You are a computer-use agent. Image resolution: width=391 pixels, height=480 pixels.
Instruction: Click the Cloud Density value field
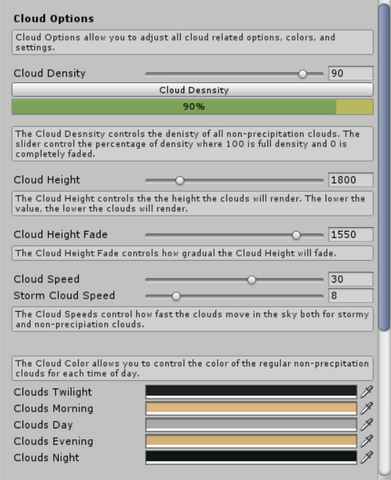[x=351, y=73]
